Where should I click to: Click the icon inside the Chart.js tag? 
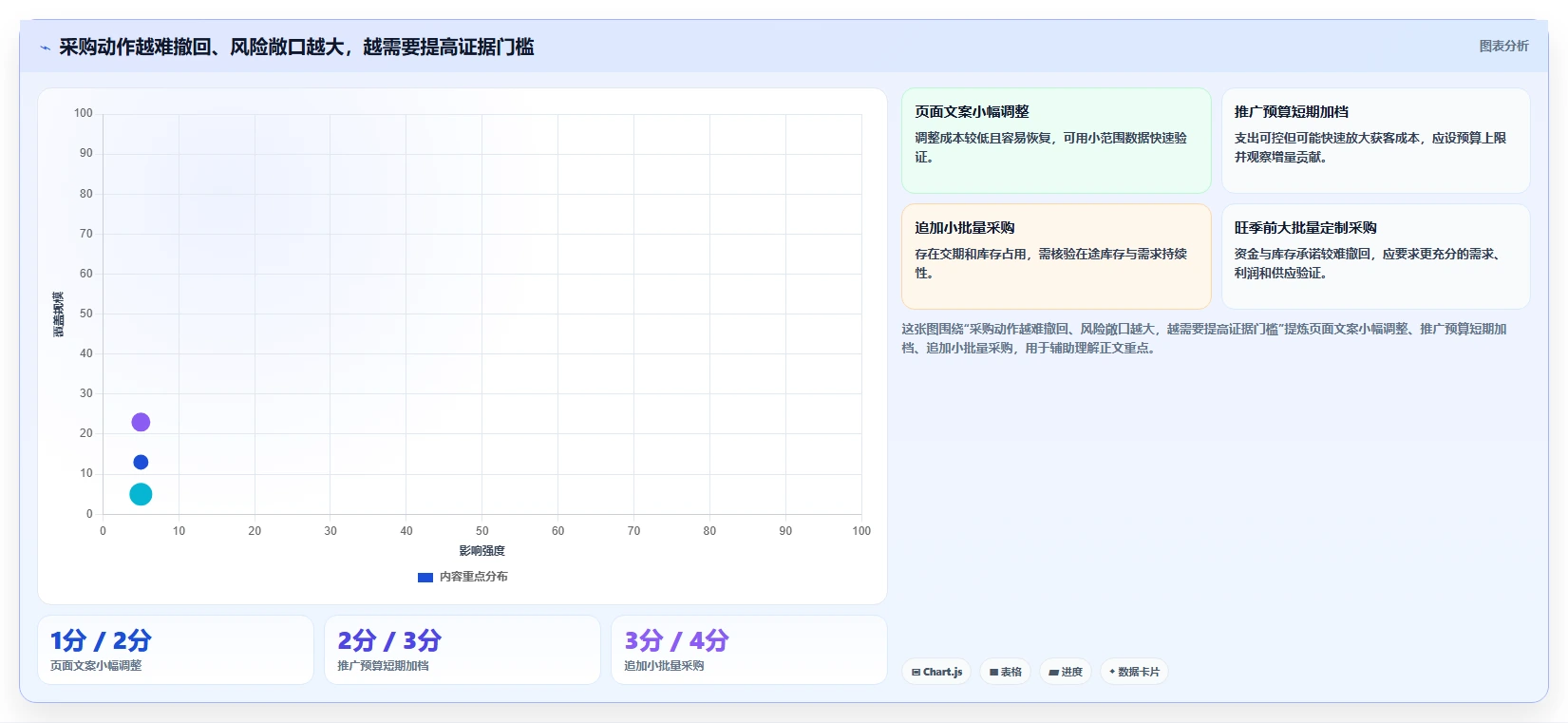tap(916, 672)
